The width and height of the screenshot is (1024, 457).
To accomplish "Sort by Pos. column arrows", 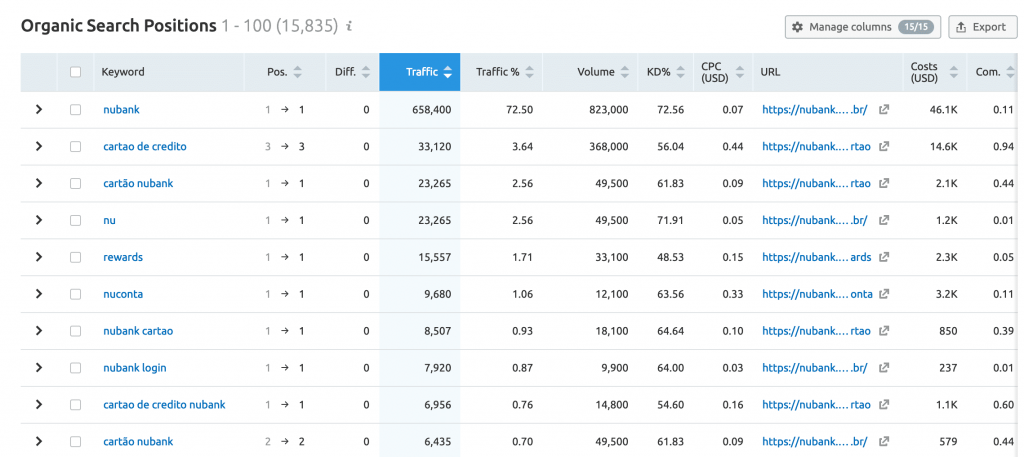I will (298, 72).
